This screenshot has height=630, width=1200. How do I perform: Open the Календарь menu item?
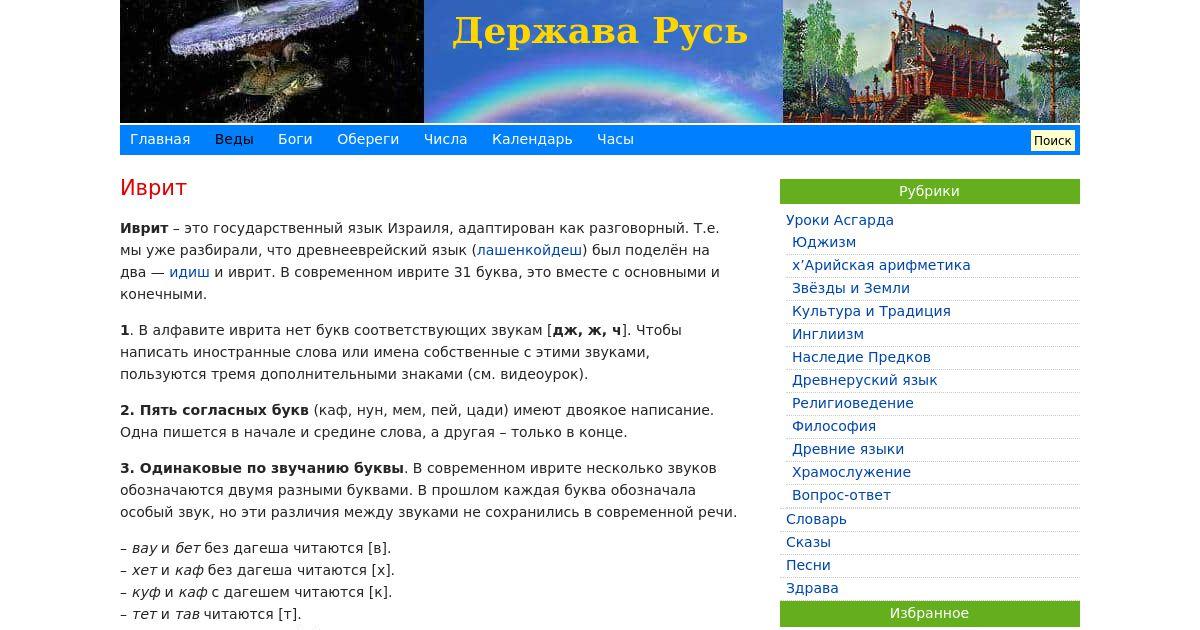[x=532, y=139]
